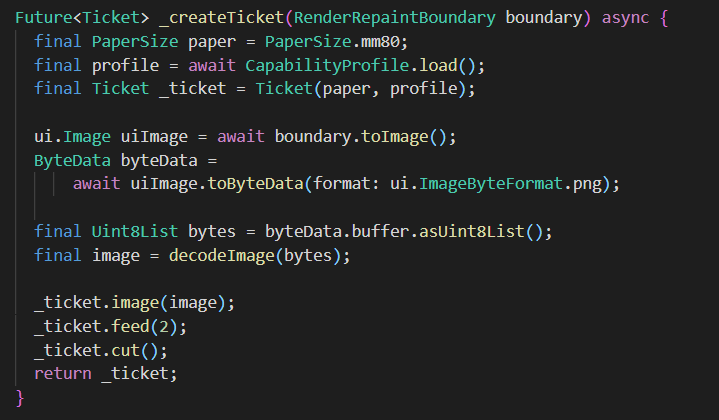
Task: Click toByteData method name
Action: (x=255, y=184)
